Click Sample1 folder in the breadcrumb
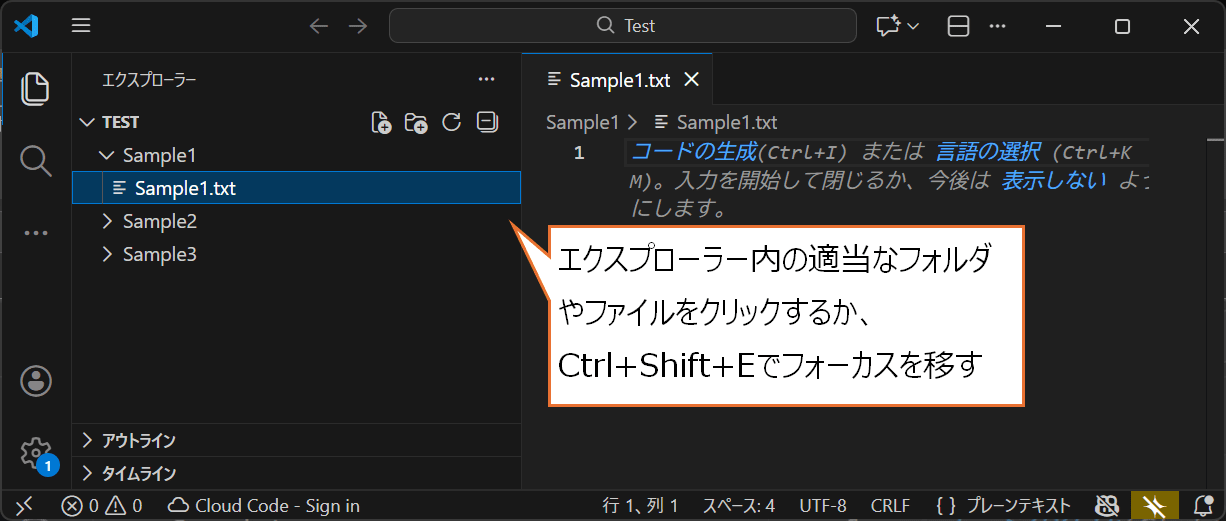 (x=583, y=122)
